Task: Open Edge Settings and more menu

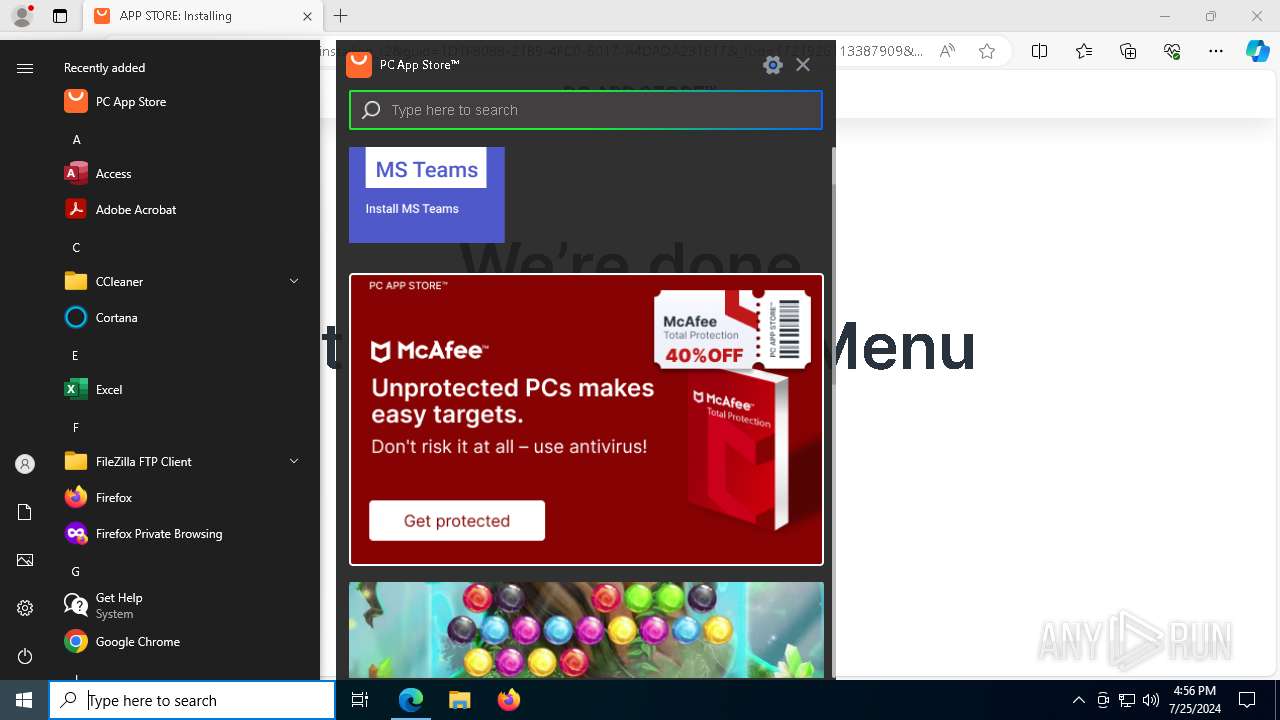Action: (x=1216, y=51)
